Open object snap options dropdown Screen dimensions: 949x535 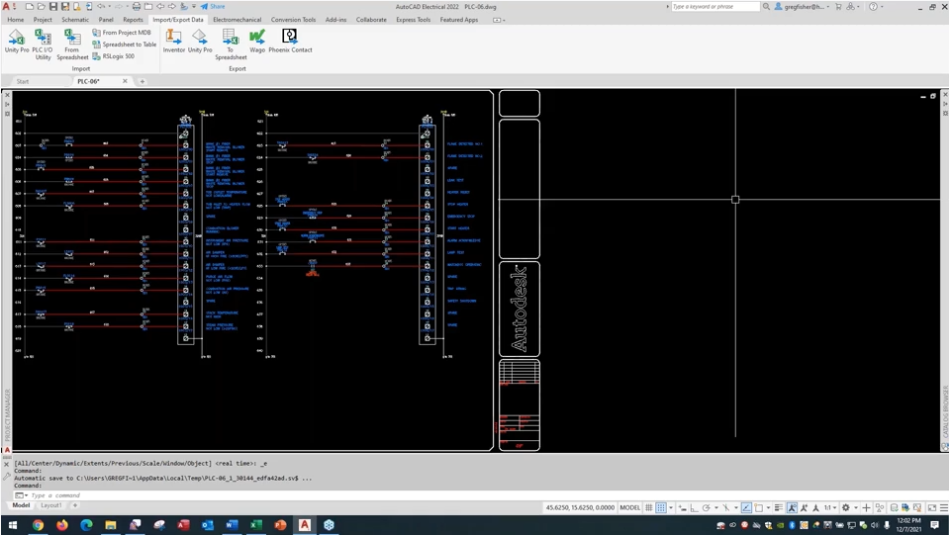(x=769, y=508)
